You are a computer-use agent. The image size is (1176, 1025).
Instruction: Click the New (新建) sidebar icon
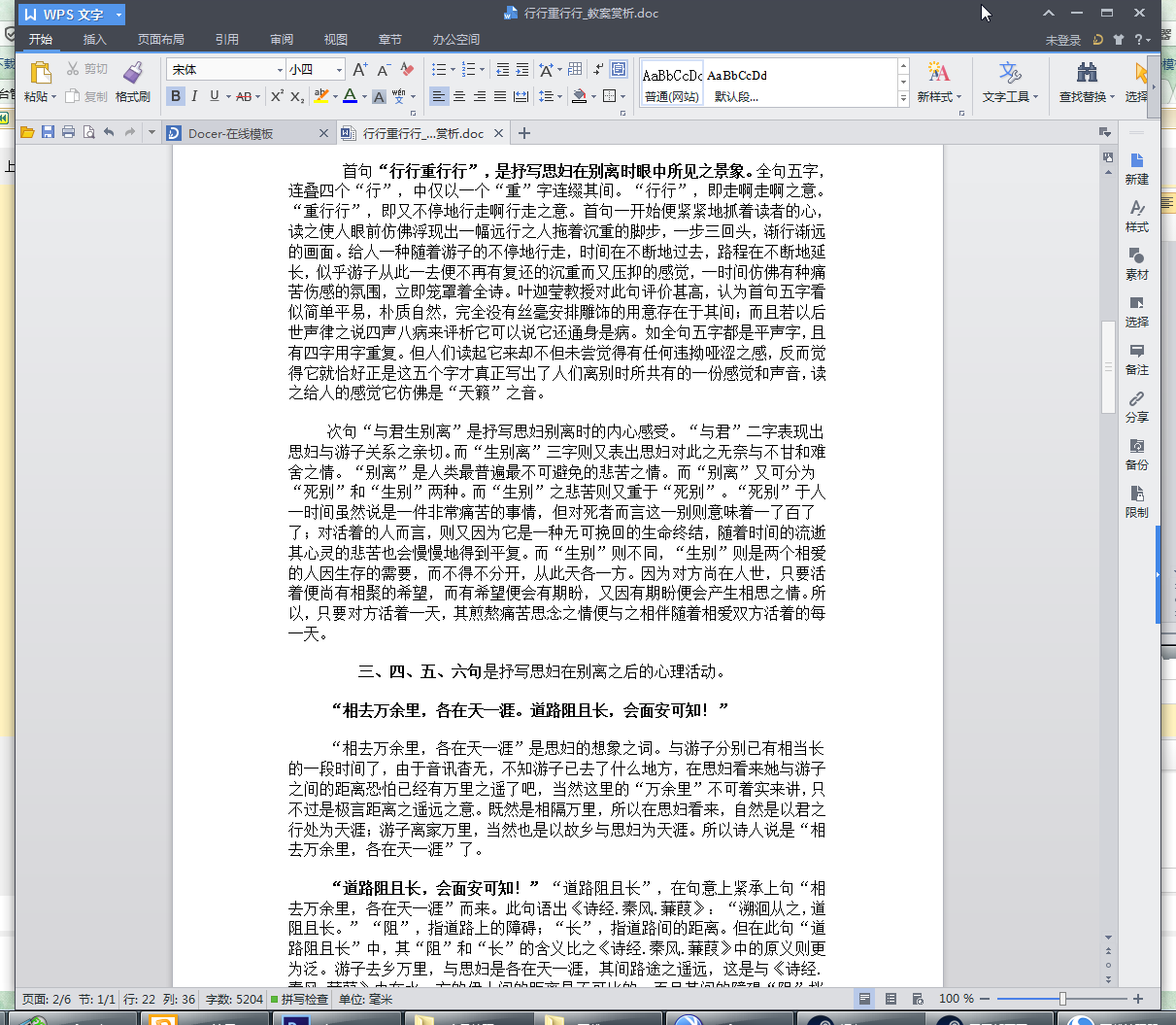tap(1137, 167)
